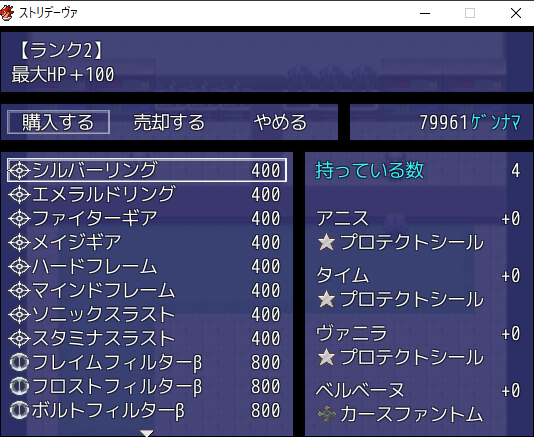Click the game icon in the title bar
This screenshot has height=437, width=534.
tap(7, 13)
